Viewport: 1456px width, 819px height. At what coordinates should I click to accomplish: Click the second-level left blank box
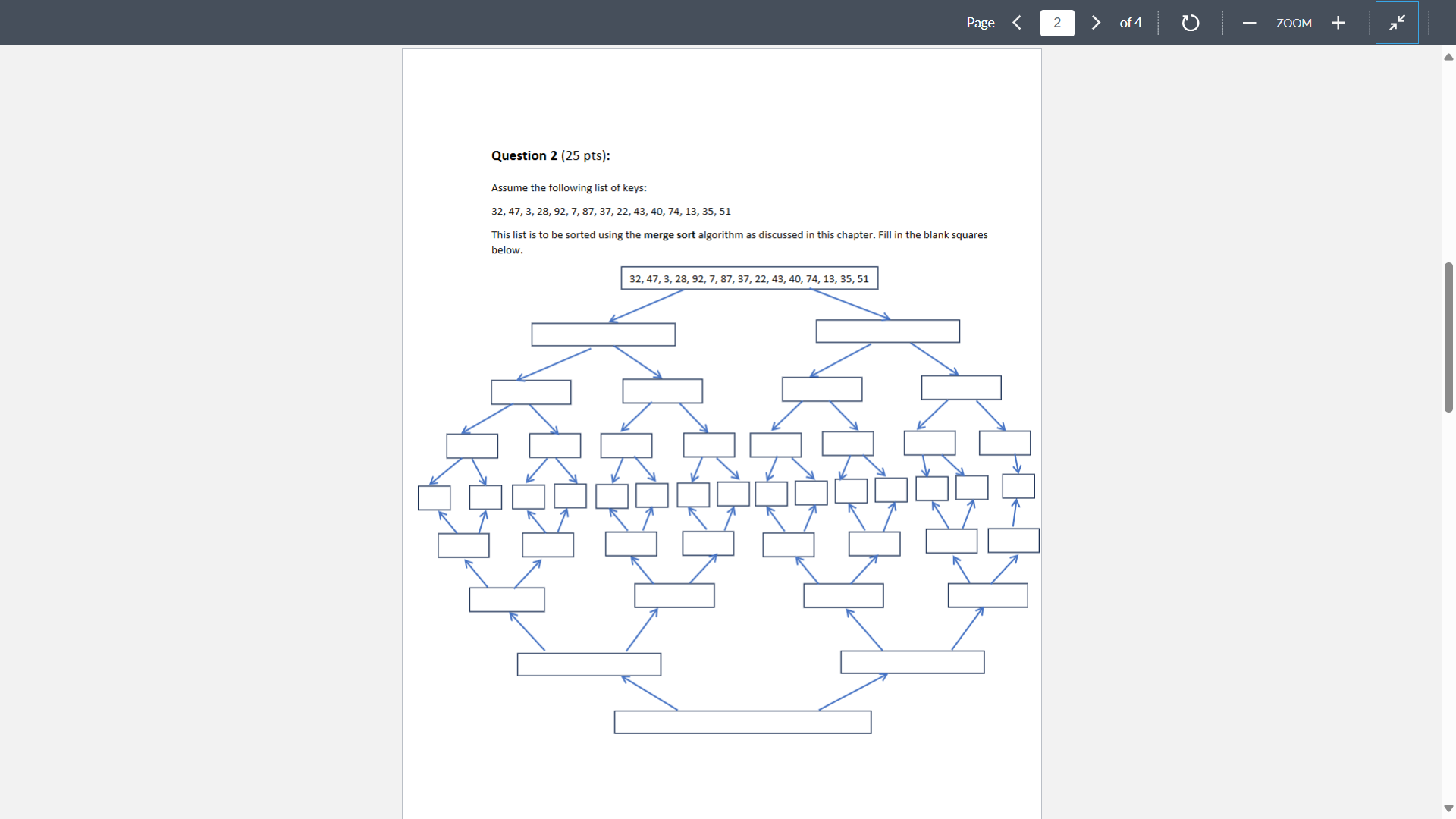coord(603,334)
